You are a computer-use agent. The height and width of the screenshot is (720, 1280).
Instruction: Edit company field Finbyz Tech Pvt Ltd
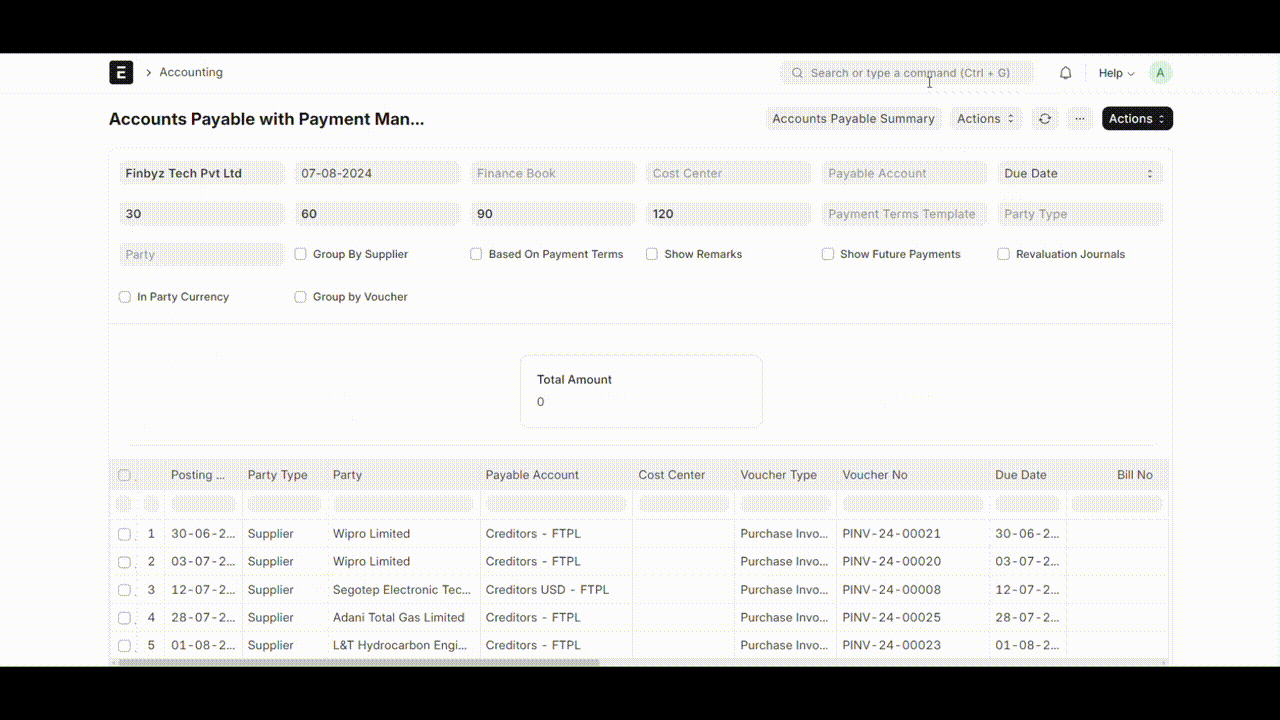[201, 173]
